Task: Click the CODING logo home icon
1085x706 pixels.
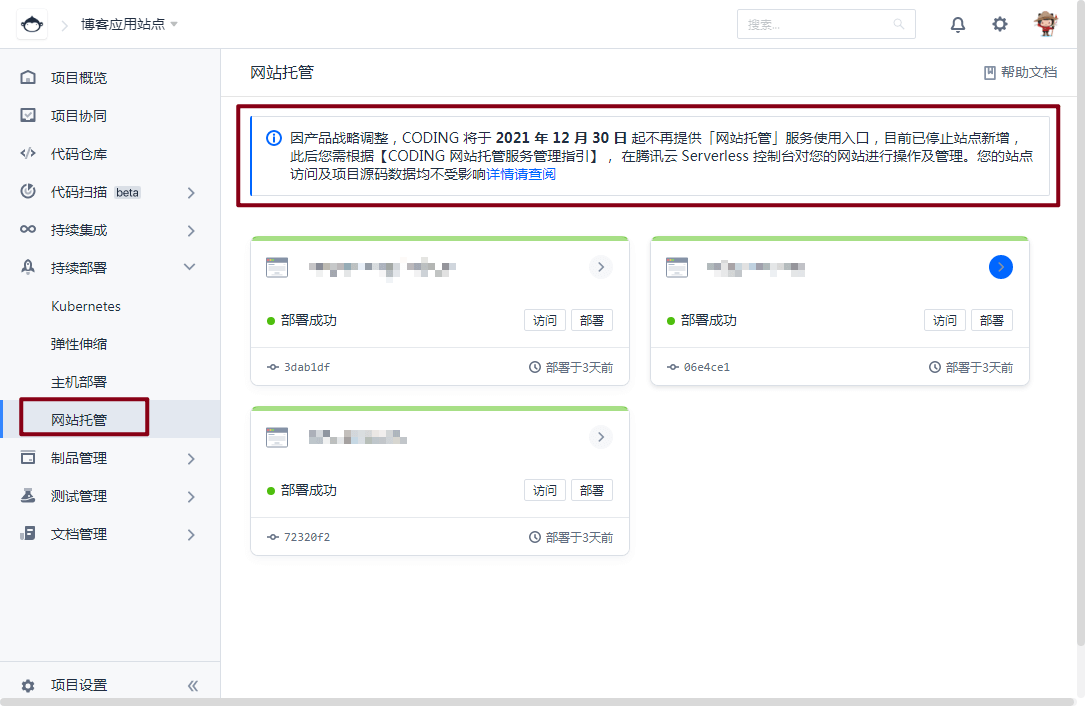Action: pyautogui.click(x=32, y=24)
